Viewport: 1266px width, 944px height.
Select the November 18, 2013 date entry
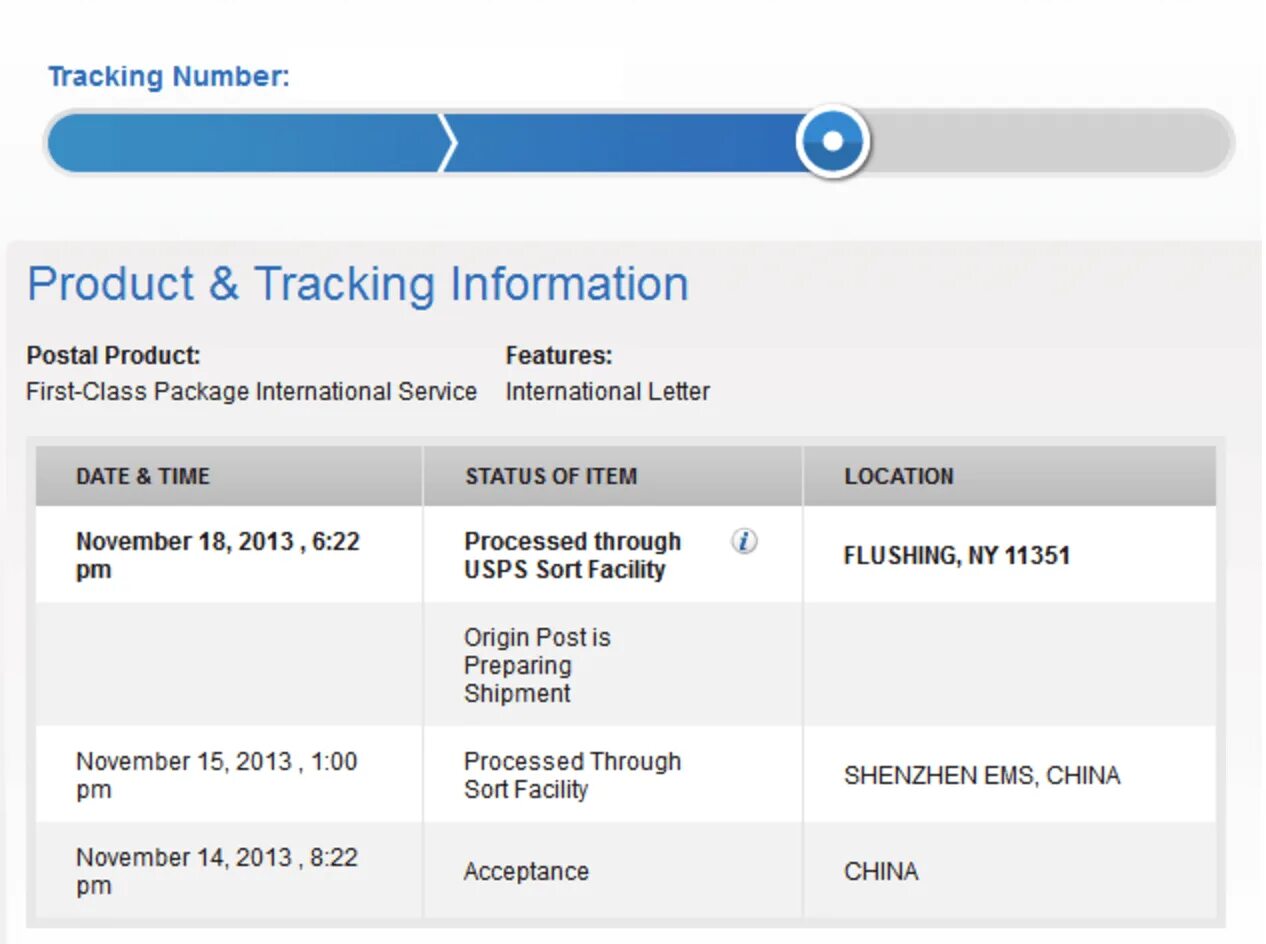tap(217, 556)
